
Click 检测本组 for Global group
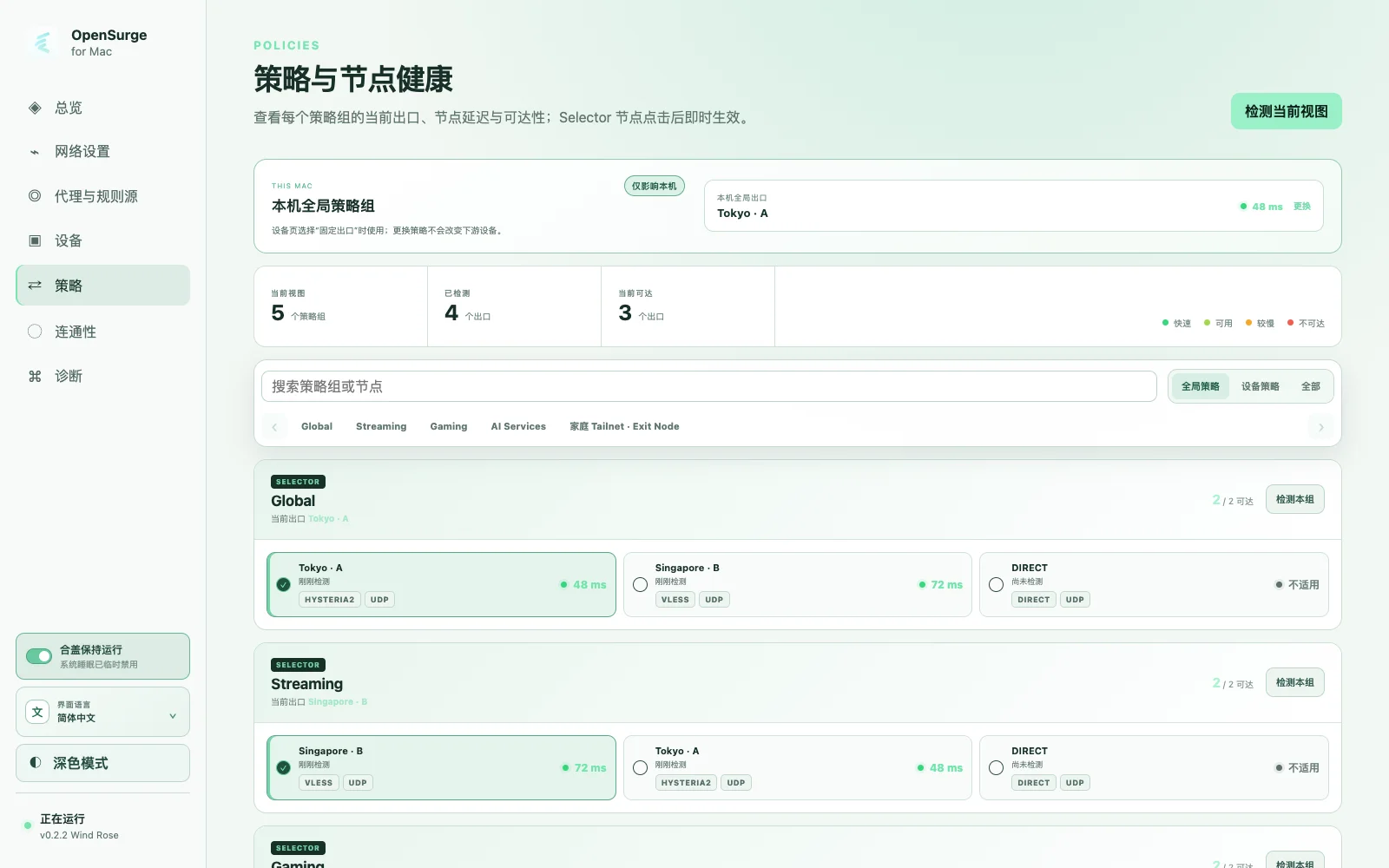(1295, 499)
